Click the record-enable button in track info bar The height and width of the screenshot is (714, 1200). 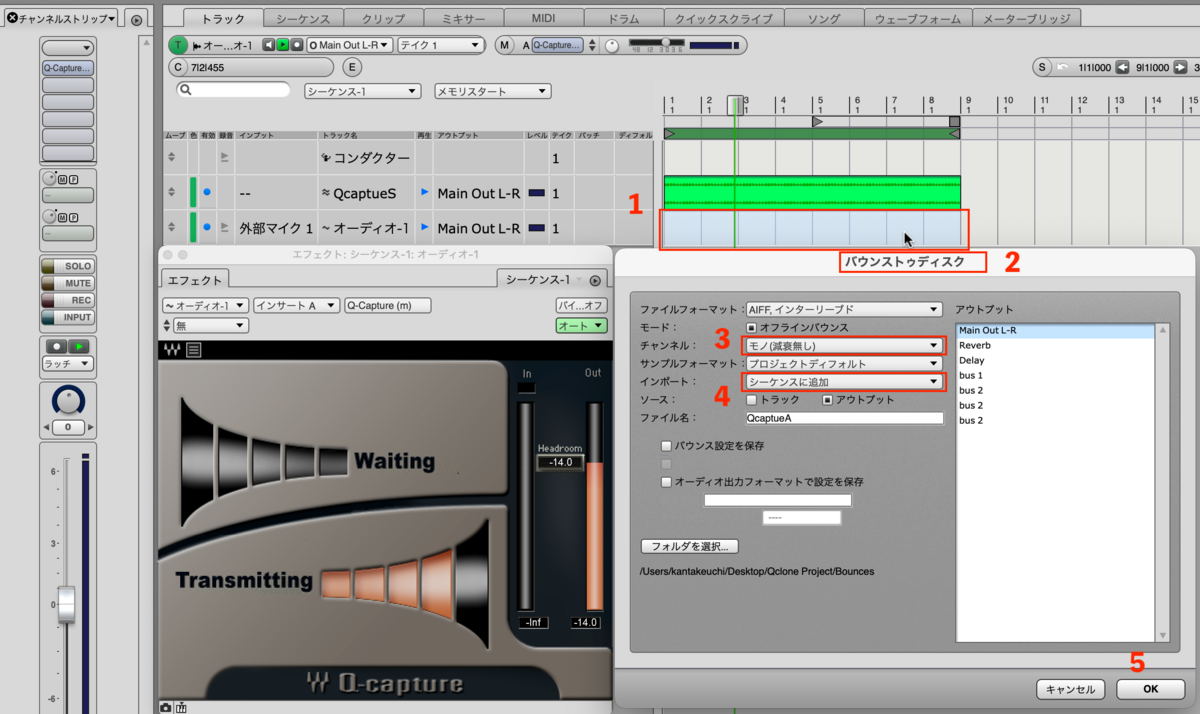coord(296,45)
